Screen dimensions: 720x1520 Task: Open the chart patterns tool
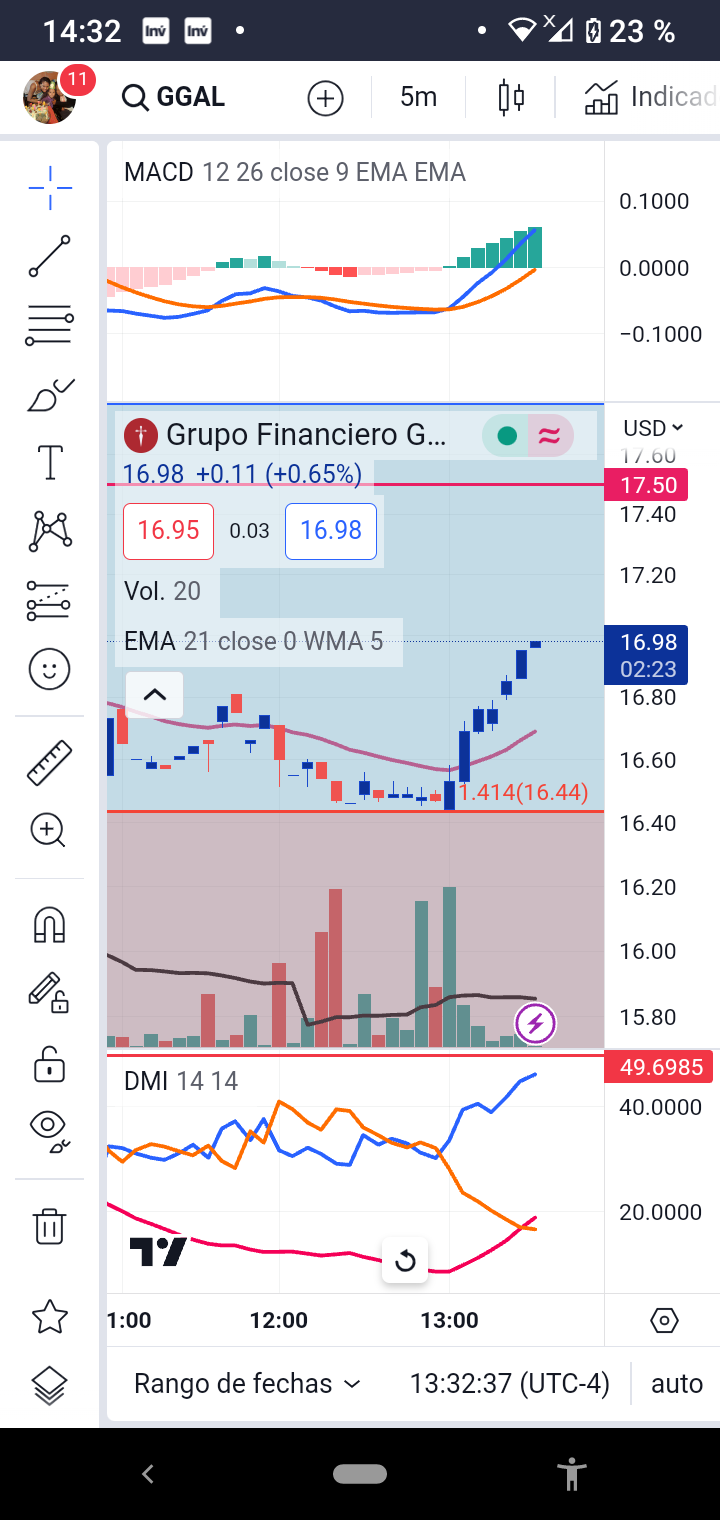[49, 531]
